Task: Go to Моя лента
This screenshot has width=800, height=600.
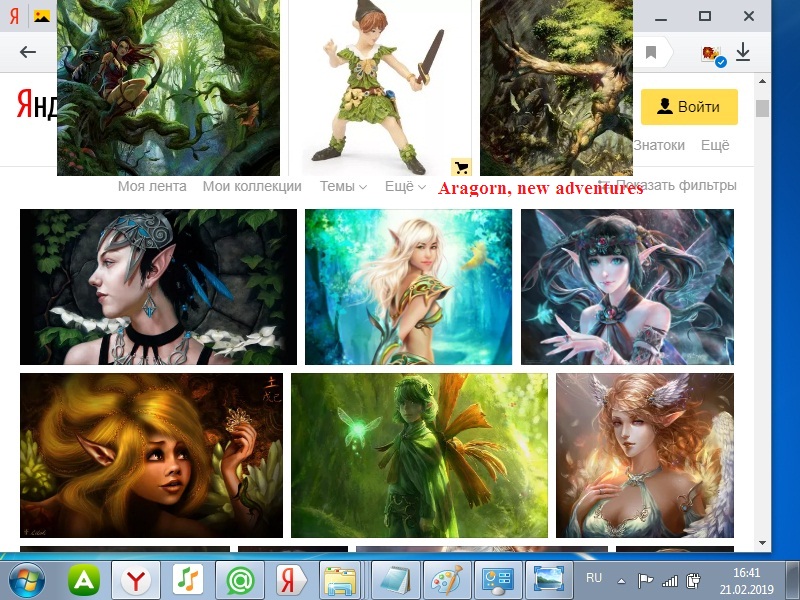Action: [152, 186]
